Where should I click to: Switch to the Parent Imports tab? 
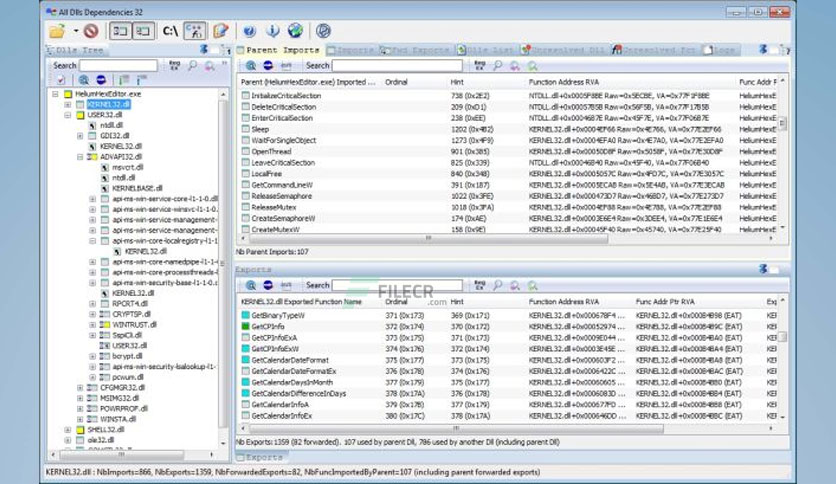click(x=278, y=50)
